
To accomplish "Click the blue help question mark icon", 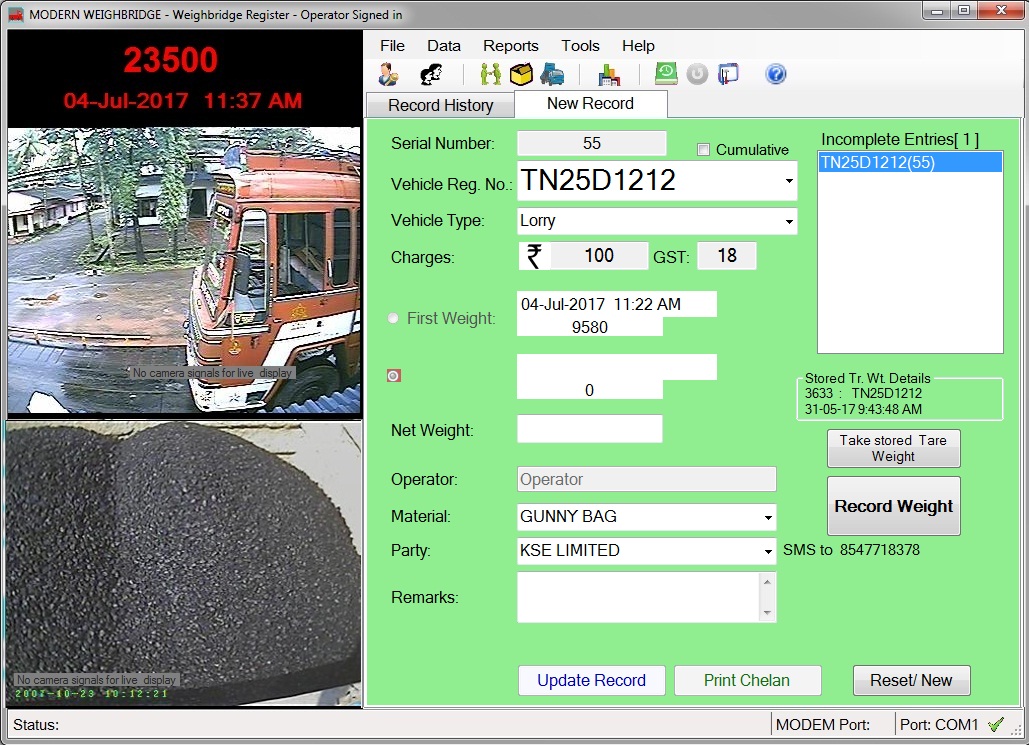I will (776, 75).
